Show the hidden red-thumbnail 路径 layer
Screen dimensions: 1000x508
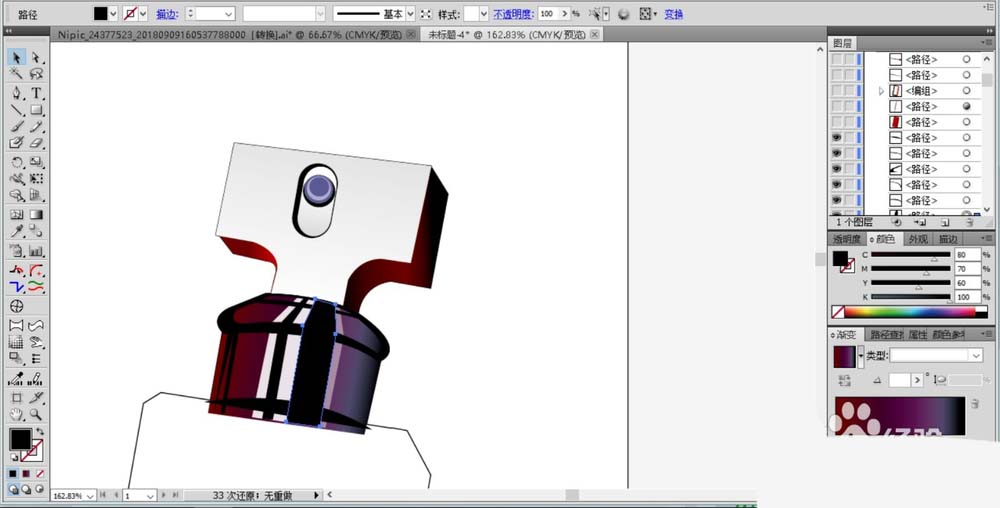click(x=836, y=122)
